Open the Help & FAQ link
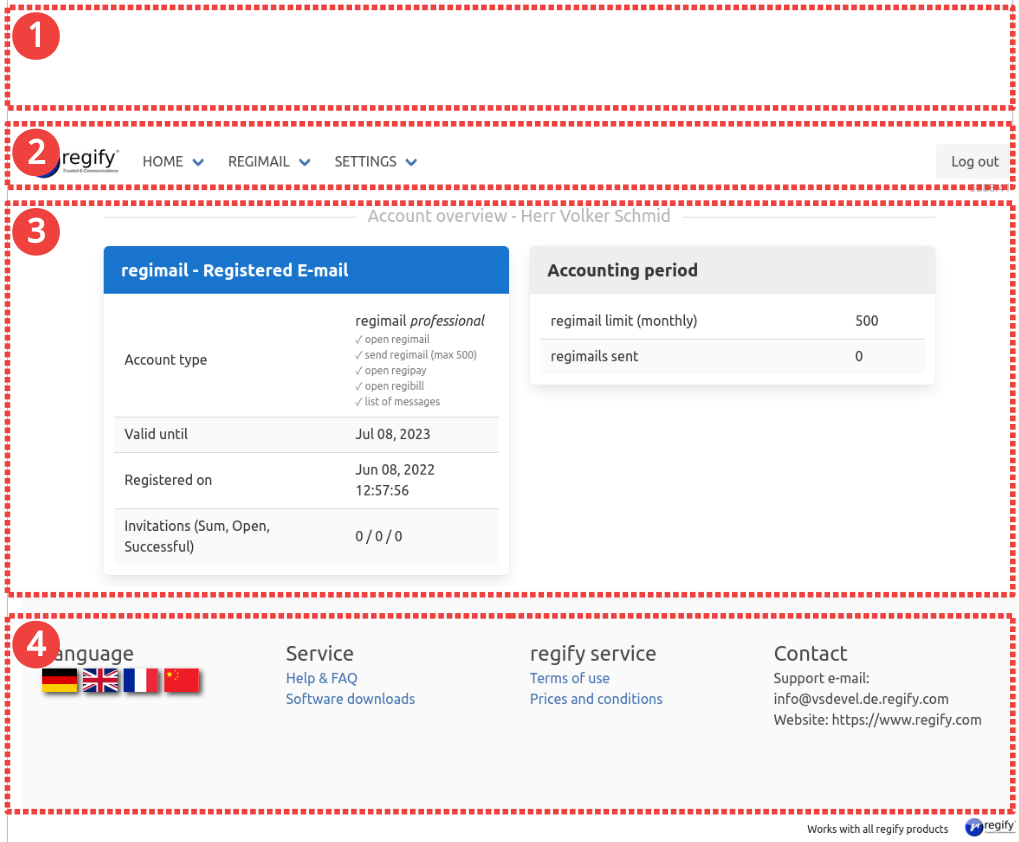This screenshot has width=1019, height=842. (x=322, y=678)
